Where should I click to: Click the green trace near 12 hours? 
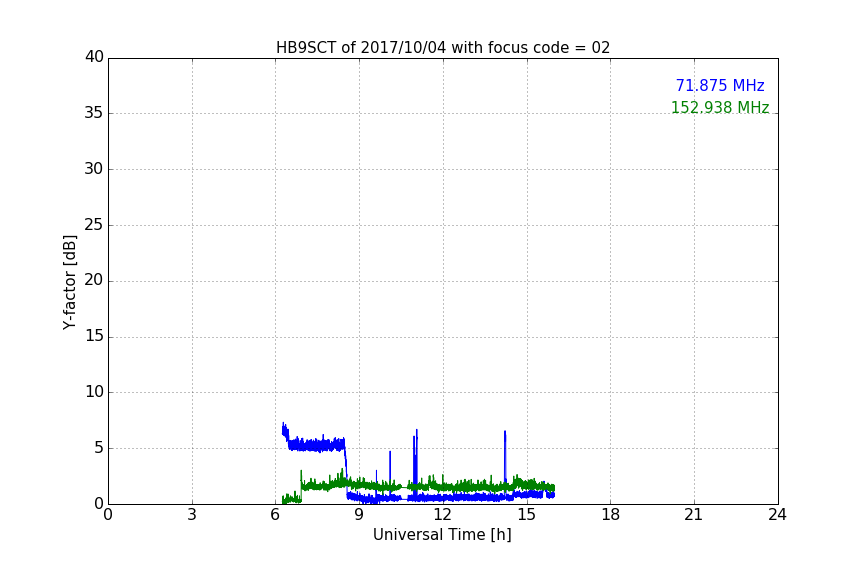(444, 486)
